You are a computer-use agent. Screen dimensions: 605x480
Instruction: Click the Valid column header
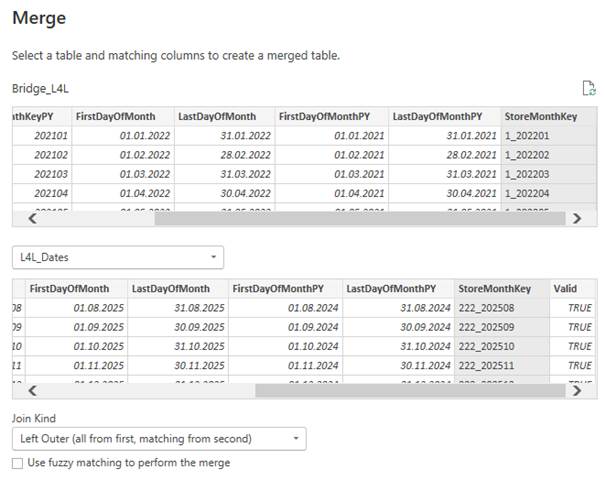pyautogui.click(x=565, y=288)
